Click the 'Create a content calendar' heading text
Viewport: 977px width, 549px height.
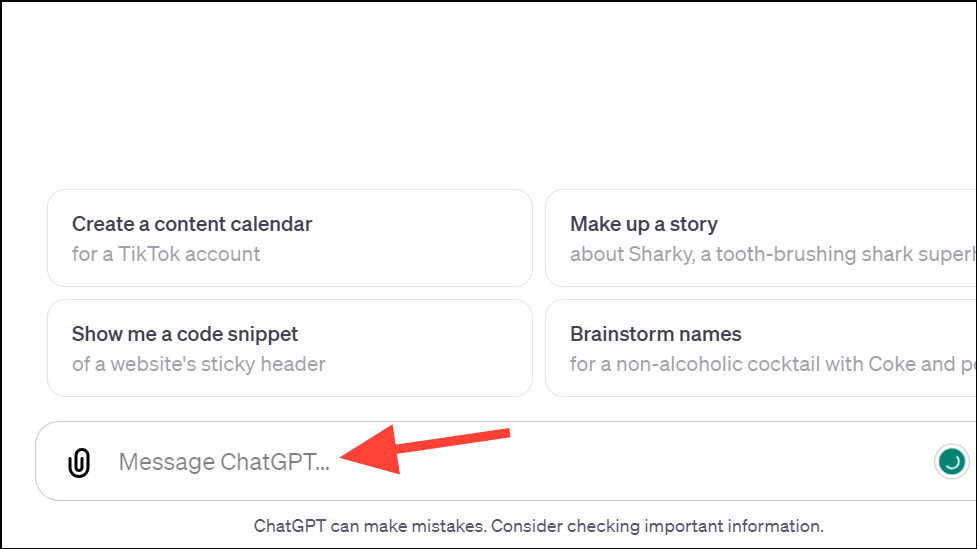[192, 224]
